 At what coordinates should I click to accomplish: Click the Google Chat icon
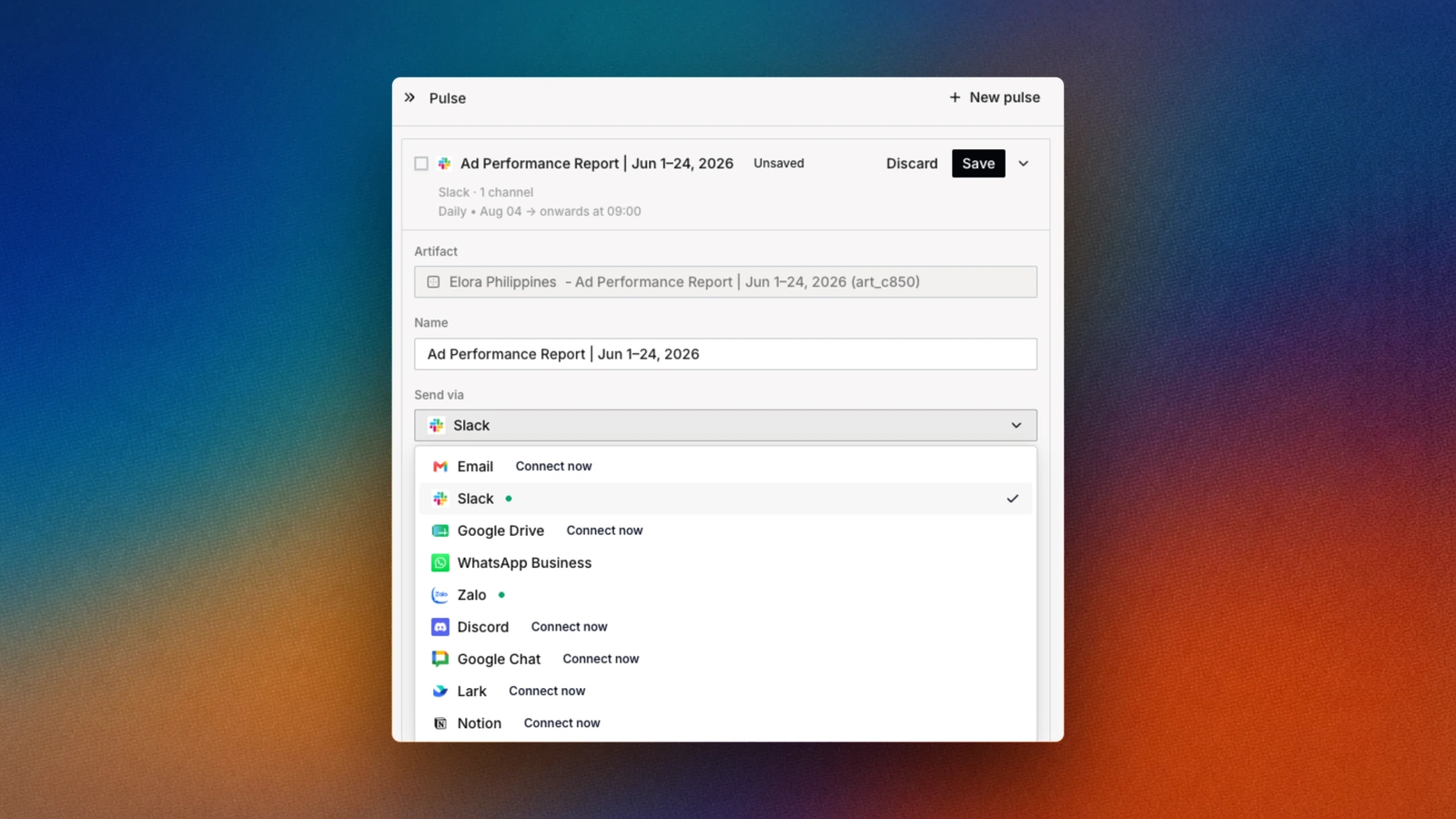click(440, 659)
